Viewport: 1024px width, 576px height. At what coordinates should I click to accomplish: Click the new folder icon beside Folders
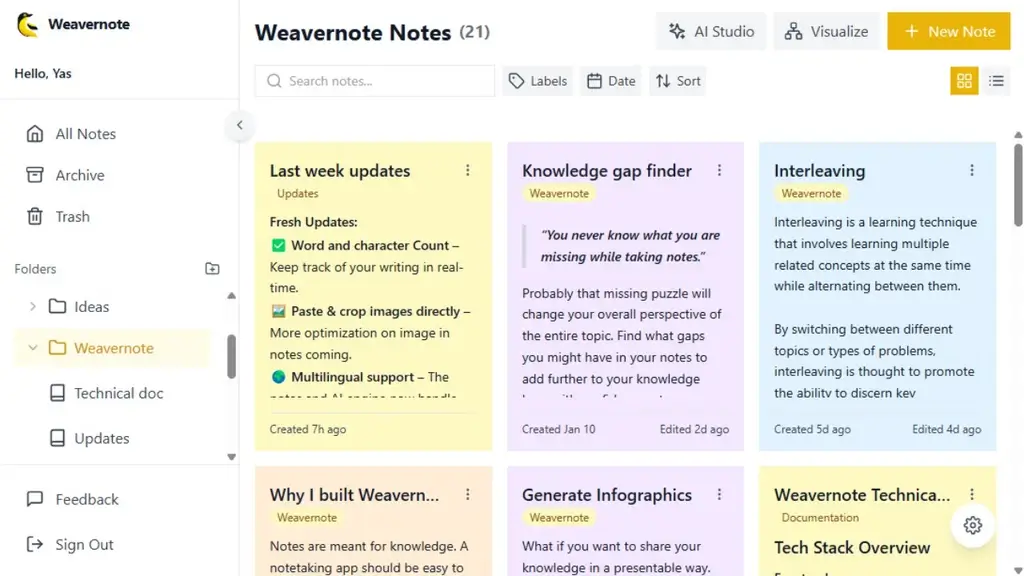212,268
